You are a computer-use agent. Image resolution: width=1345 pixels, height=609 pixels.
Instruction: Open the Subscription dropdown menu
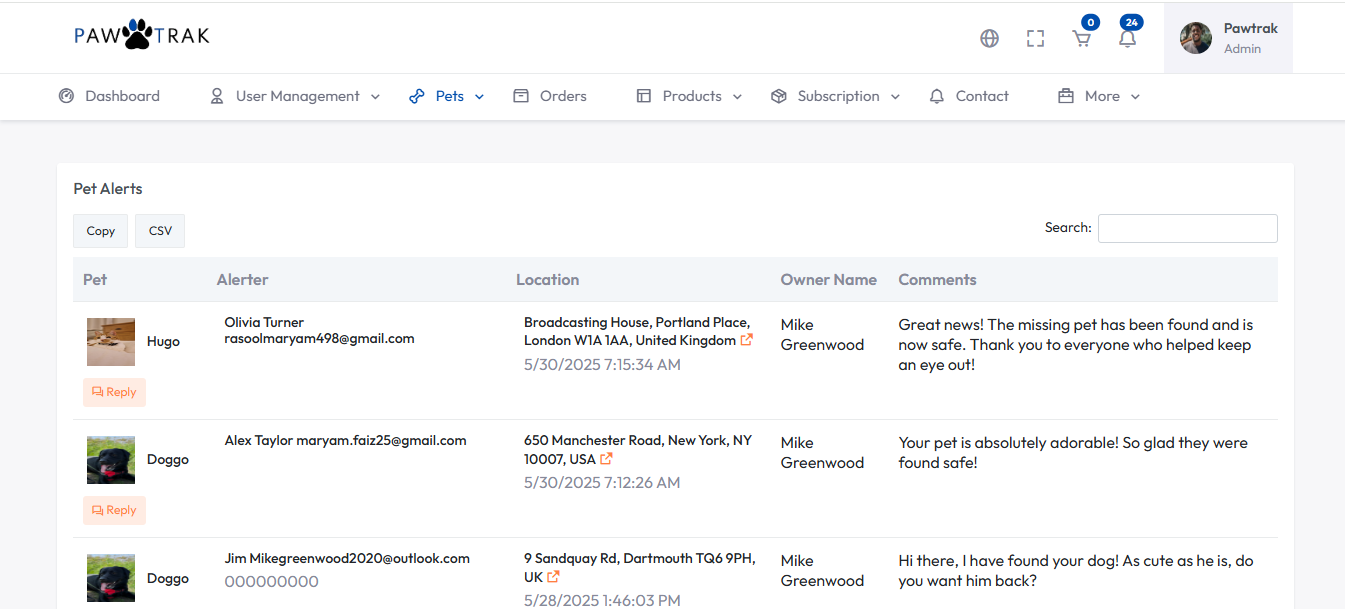coord(835,96)
